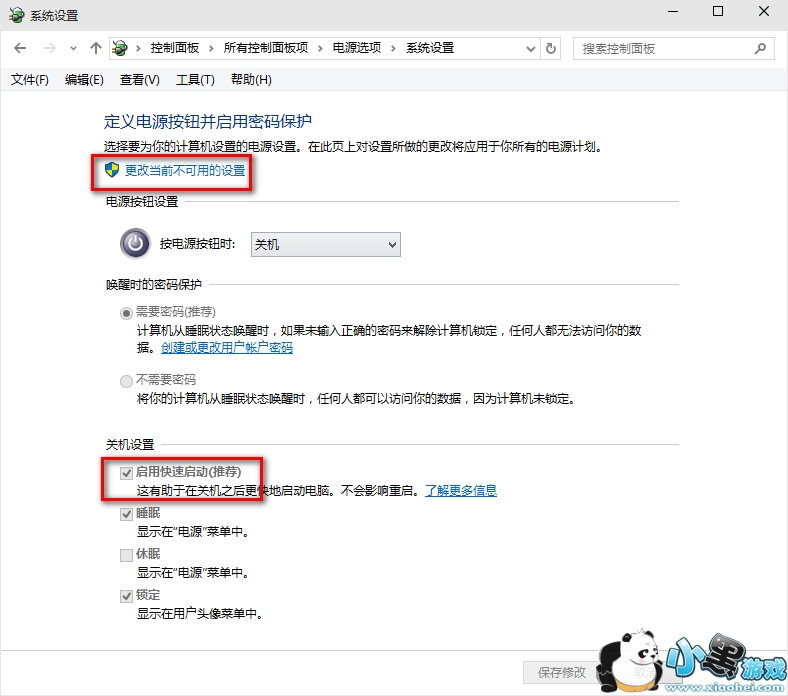Click the control panel icon in address bar
Image resolution: width=788 pixels, height=696 pixels.
click(120, 48)
